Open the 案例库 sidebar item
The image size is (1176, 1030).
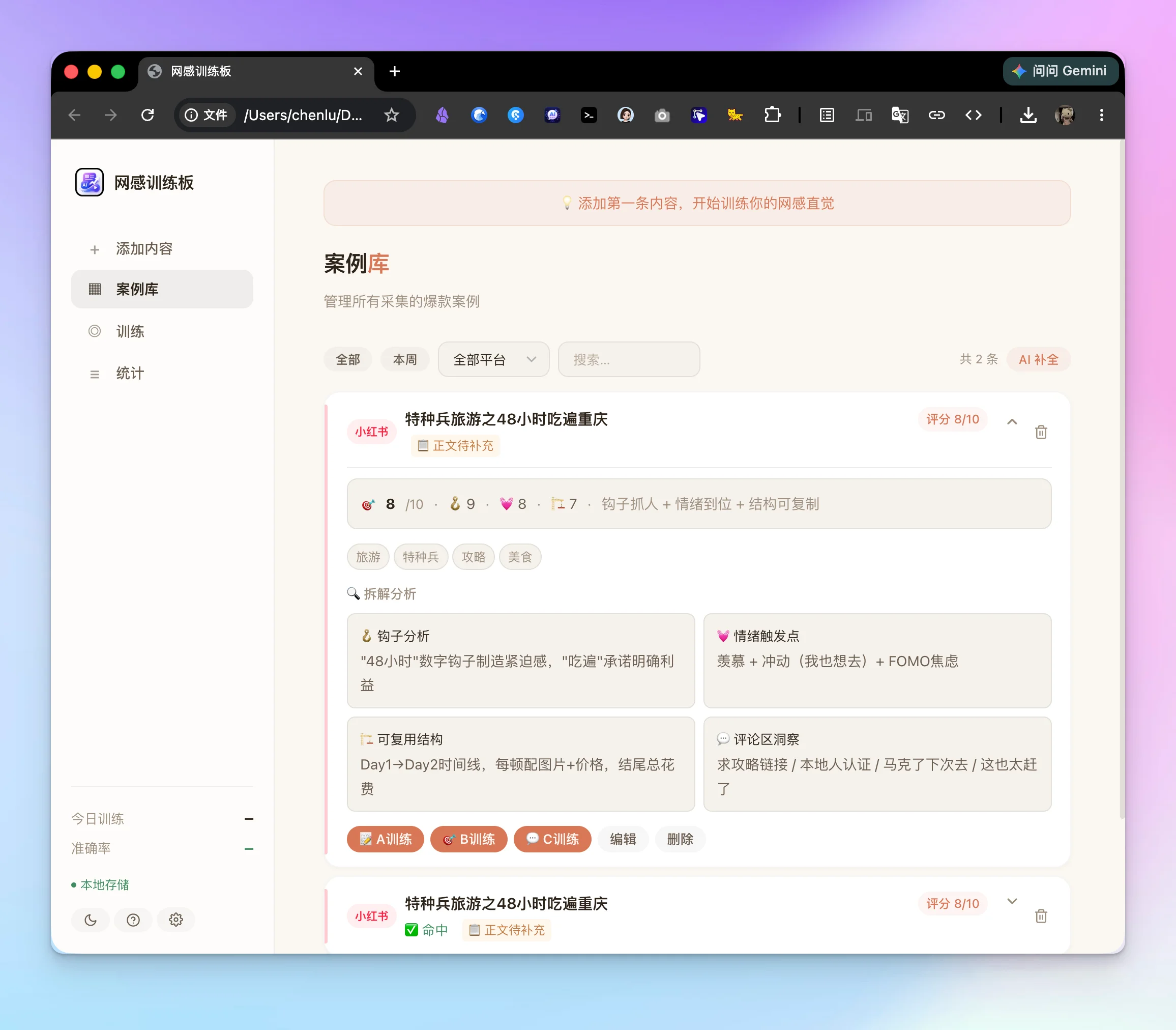(162, 289)
